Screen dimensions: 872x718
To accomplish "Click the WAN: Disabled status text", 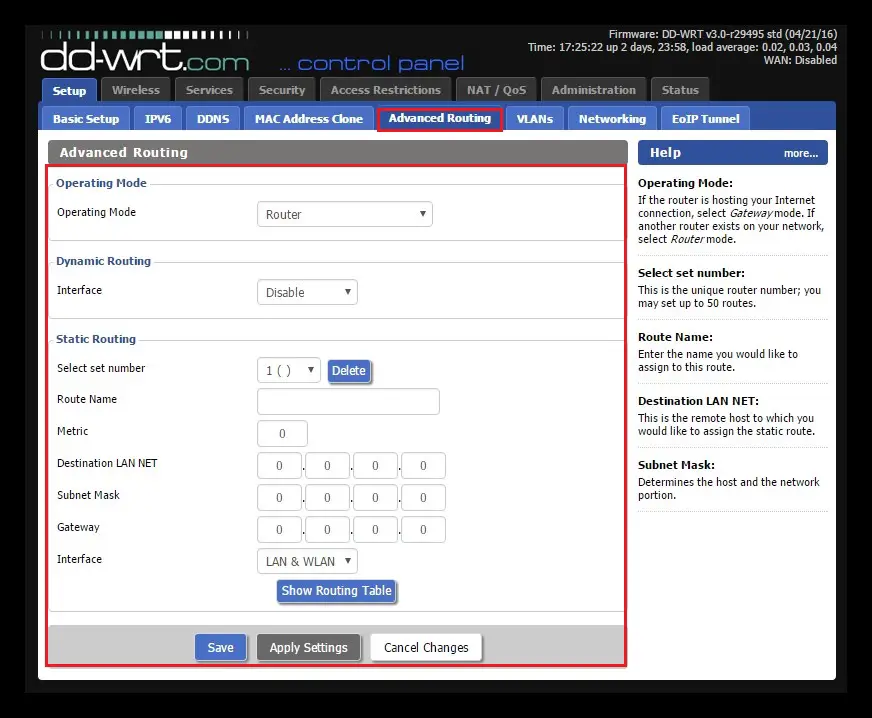I will pyautogui.click(x=800, y=60).
